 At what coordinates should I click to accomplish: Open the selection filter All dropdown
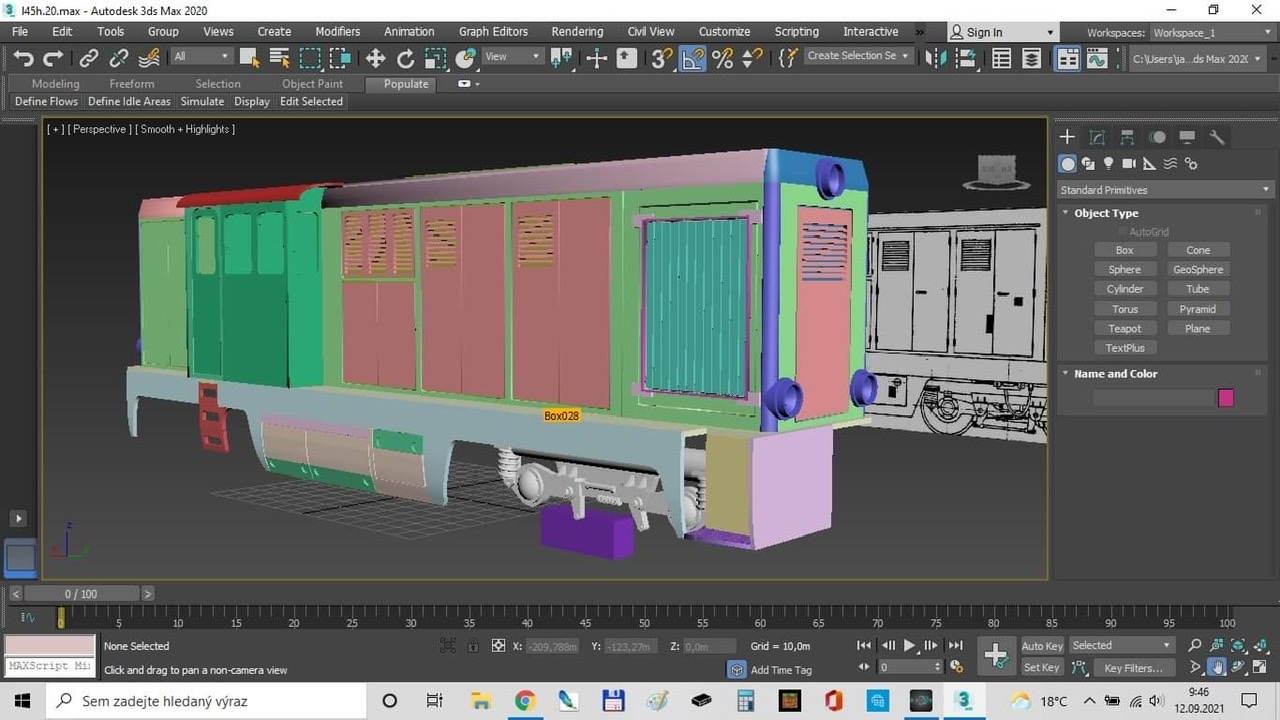pyautogui.click(x=200, y=57)
